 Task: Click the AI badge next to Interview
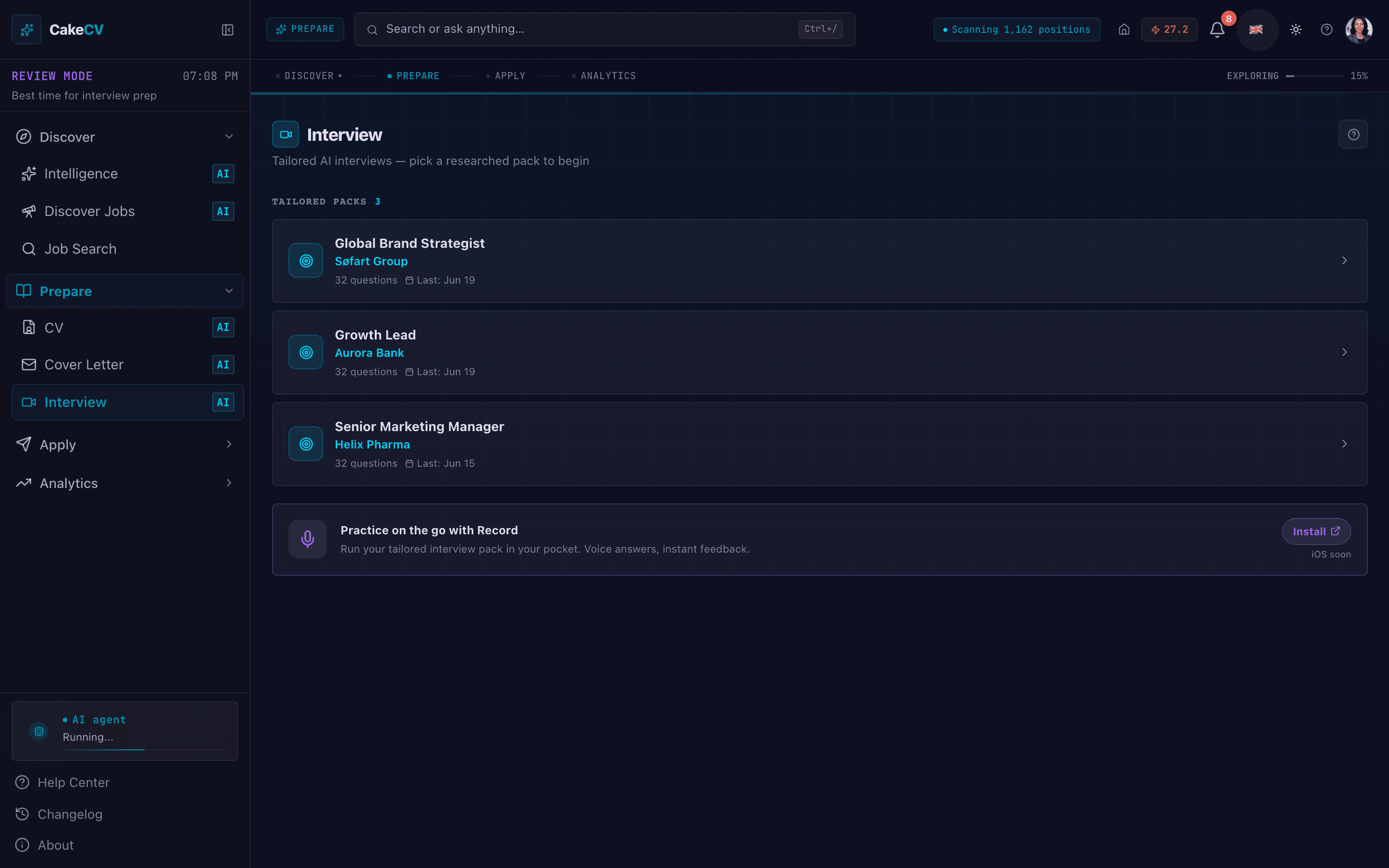[x=223, y=403]
